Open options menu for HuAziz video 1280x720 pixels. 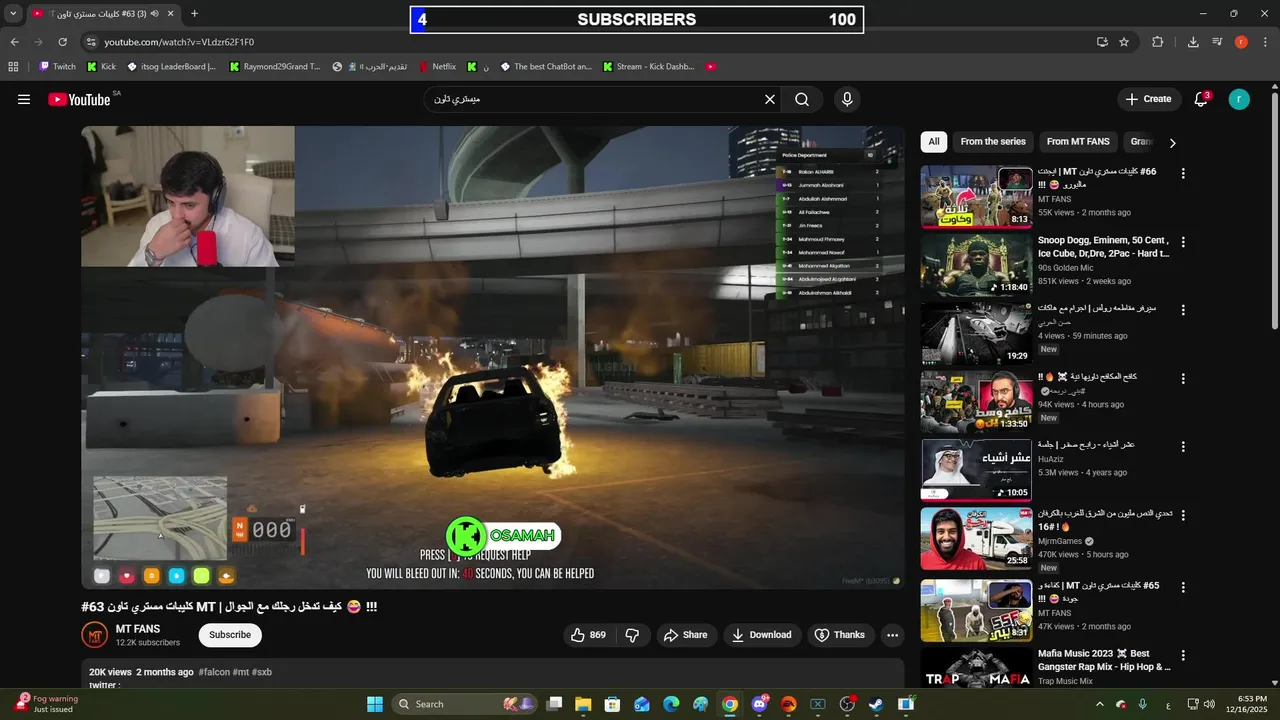click(x=1183, y=447)
